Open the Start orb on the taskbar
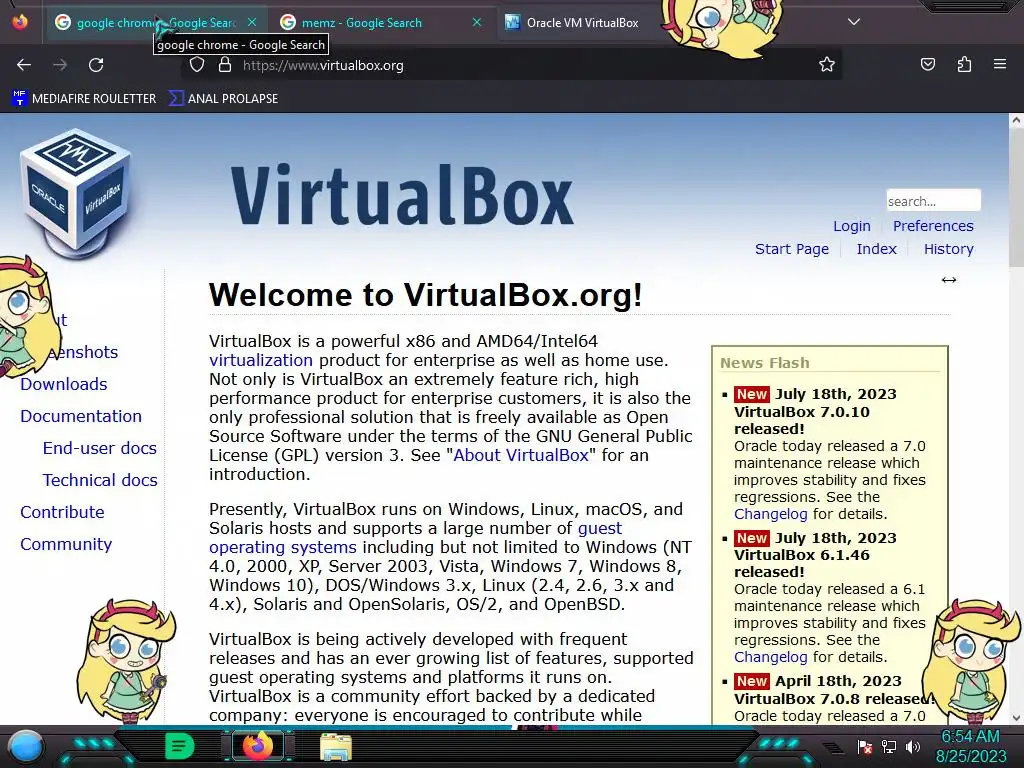 click(x=25, y=746)
